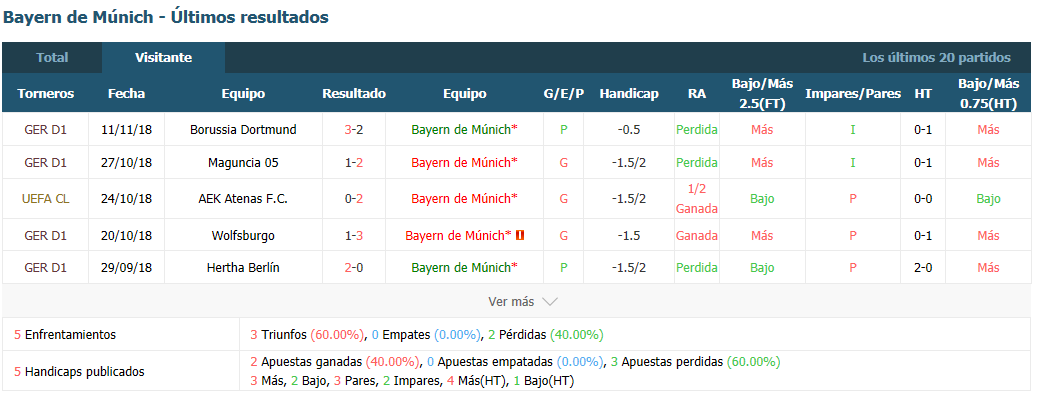The width and height of the screenshot is (1038, 393).
Task: Open the Wolfsburgo team link
Action: tap(243, 236)
